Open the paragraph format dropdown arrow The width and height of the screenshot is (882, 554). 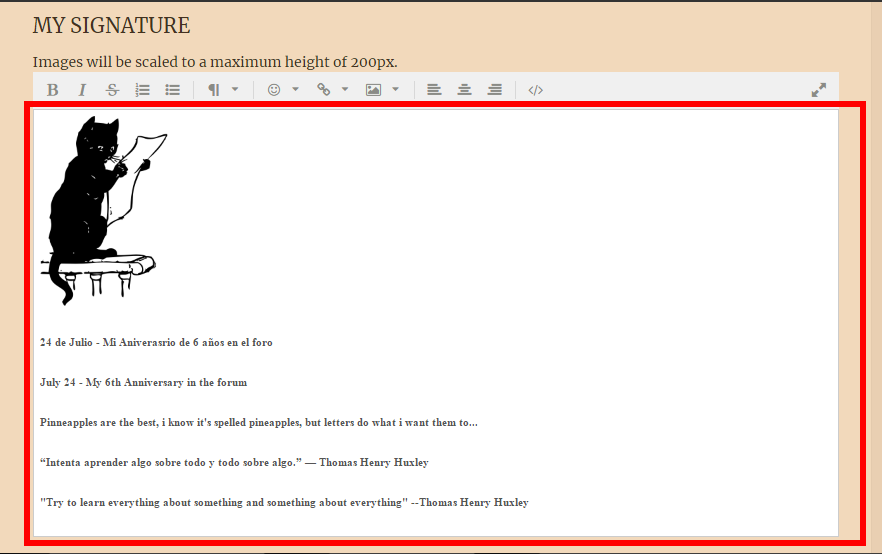point(235,89)
